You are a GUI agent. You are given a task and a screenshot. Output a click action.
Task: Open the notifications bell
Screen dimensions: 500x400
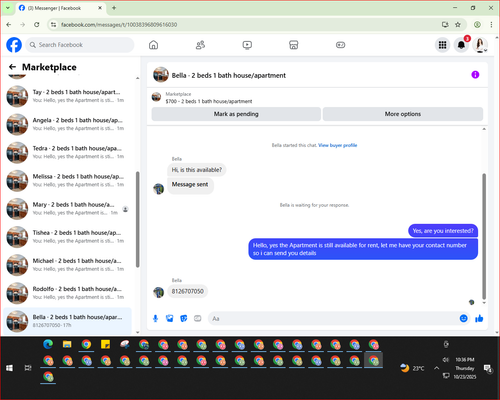tap(461, 45)
